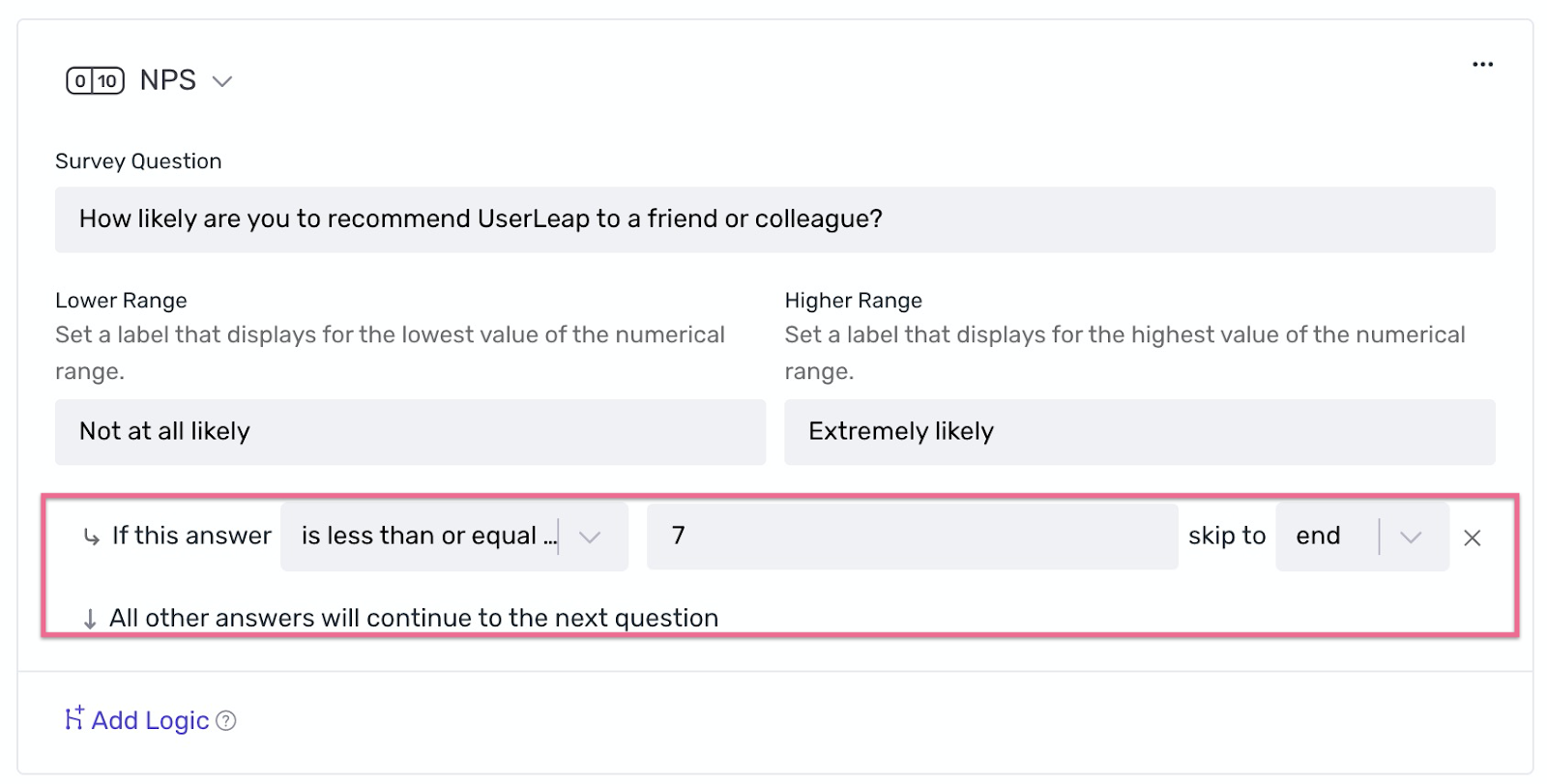
Task: Click the chevron in the skip to selector
Action: tap(1411, 537)
